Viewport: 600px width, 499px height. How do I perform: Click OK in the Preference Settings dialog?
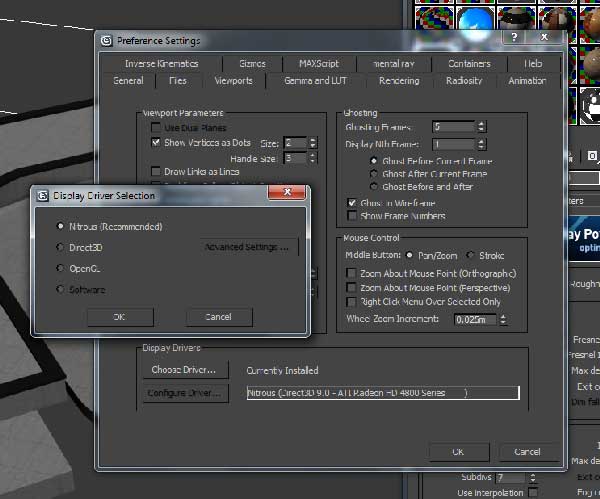pos(459,452)
